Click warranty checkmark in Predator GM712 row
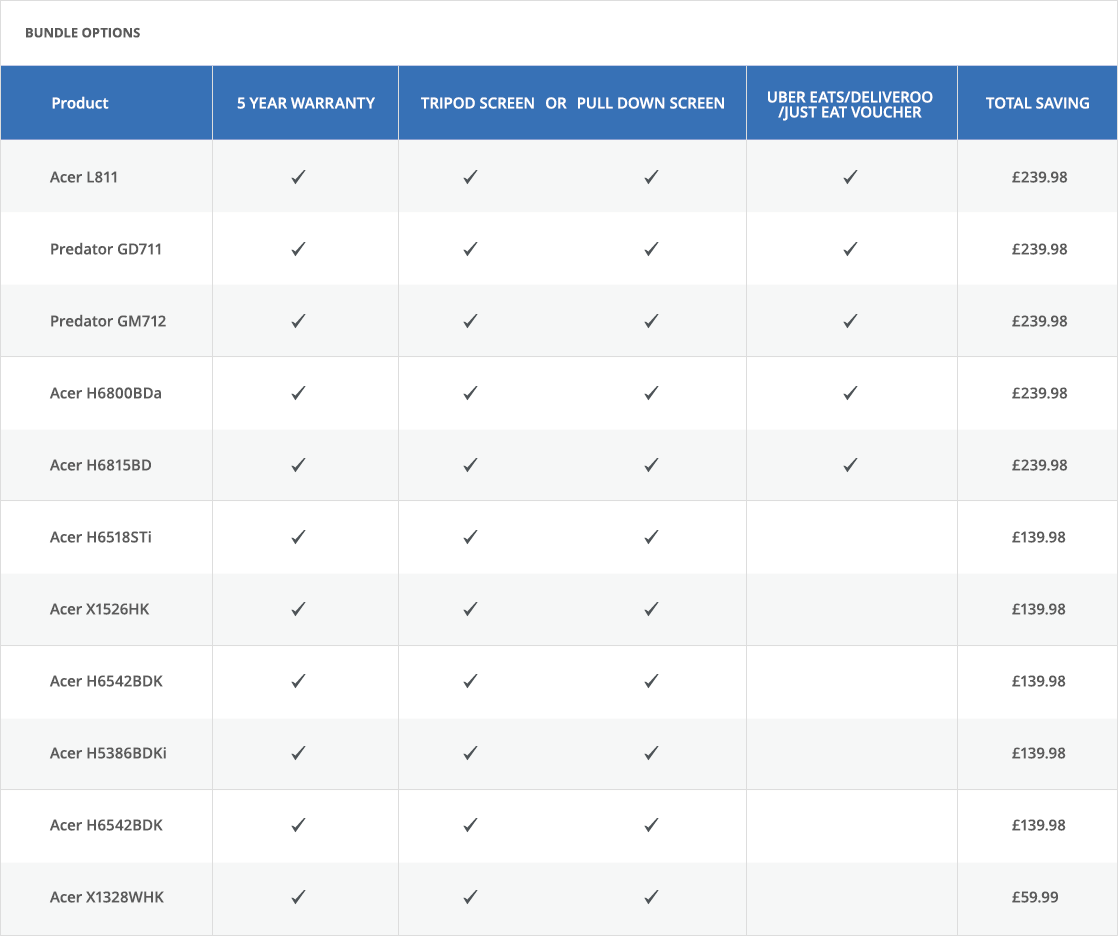1118x936 pixels. tap(298, 321)
